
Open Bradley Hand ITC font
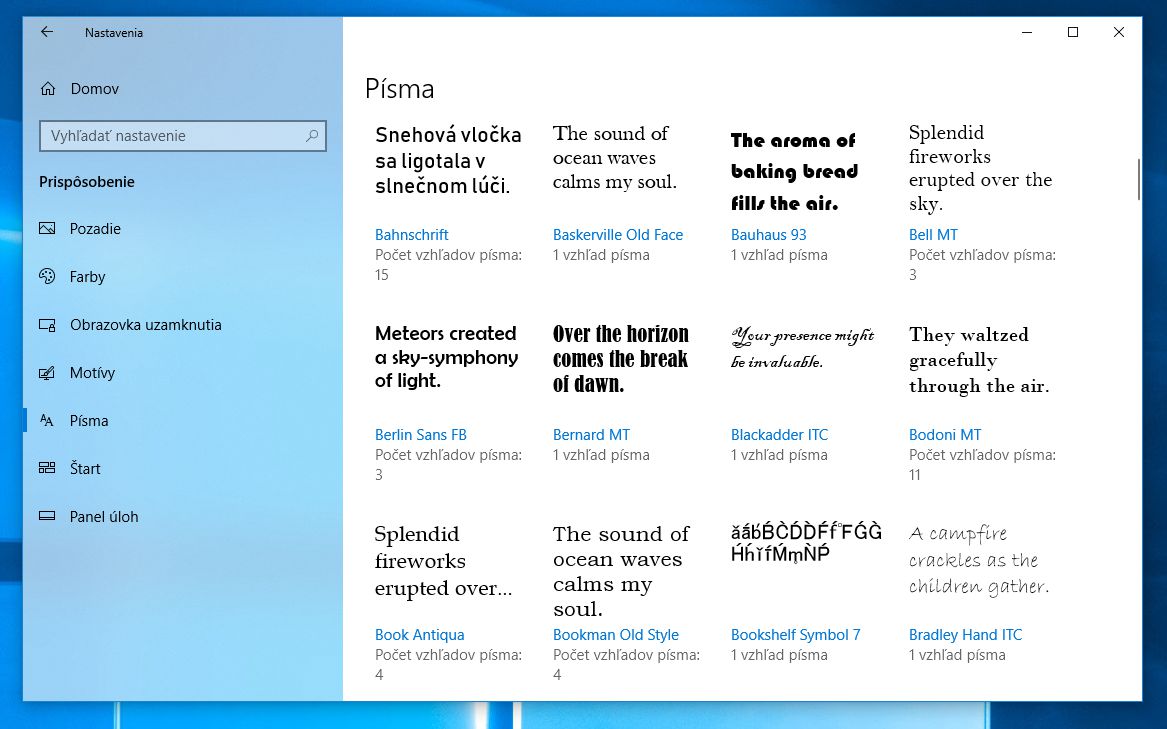[965, 634]
